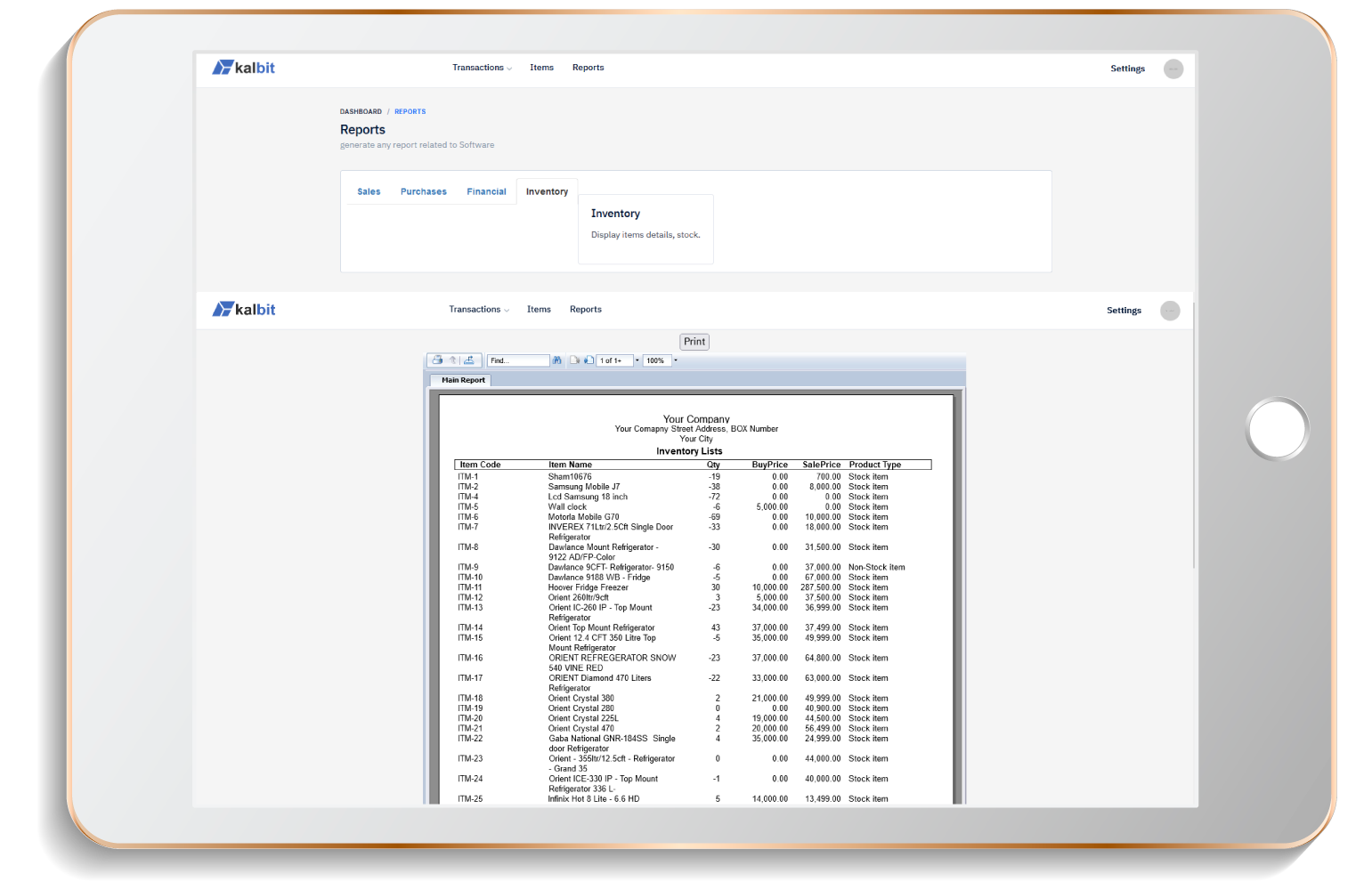Click the SalePrice column header
The image size is (1372, 890).
[x=821, y=465]
